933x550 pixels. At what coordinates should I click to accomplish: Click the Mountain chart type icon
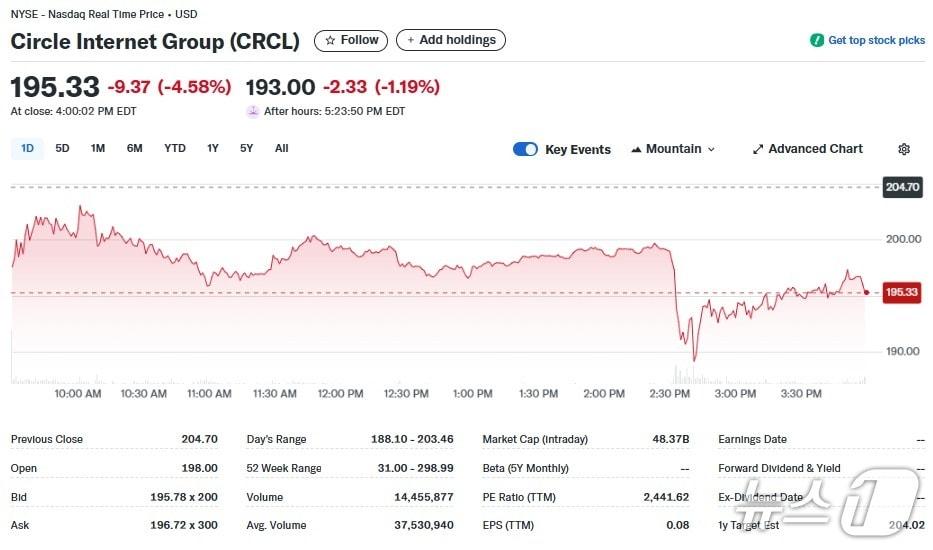(636, 149)
